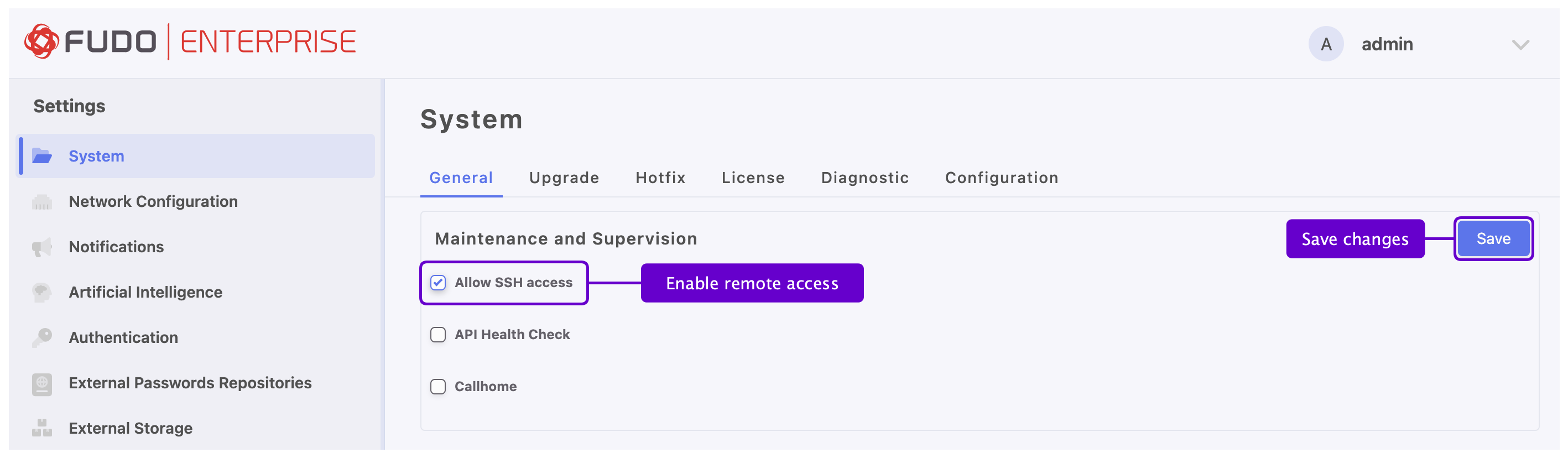Expand the admin user menu chevron
The width and height of the screenshot is (1568, 463).
coord(1520,45)
